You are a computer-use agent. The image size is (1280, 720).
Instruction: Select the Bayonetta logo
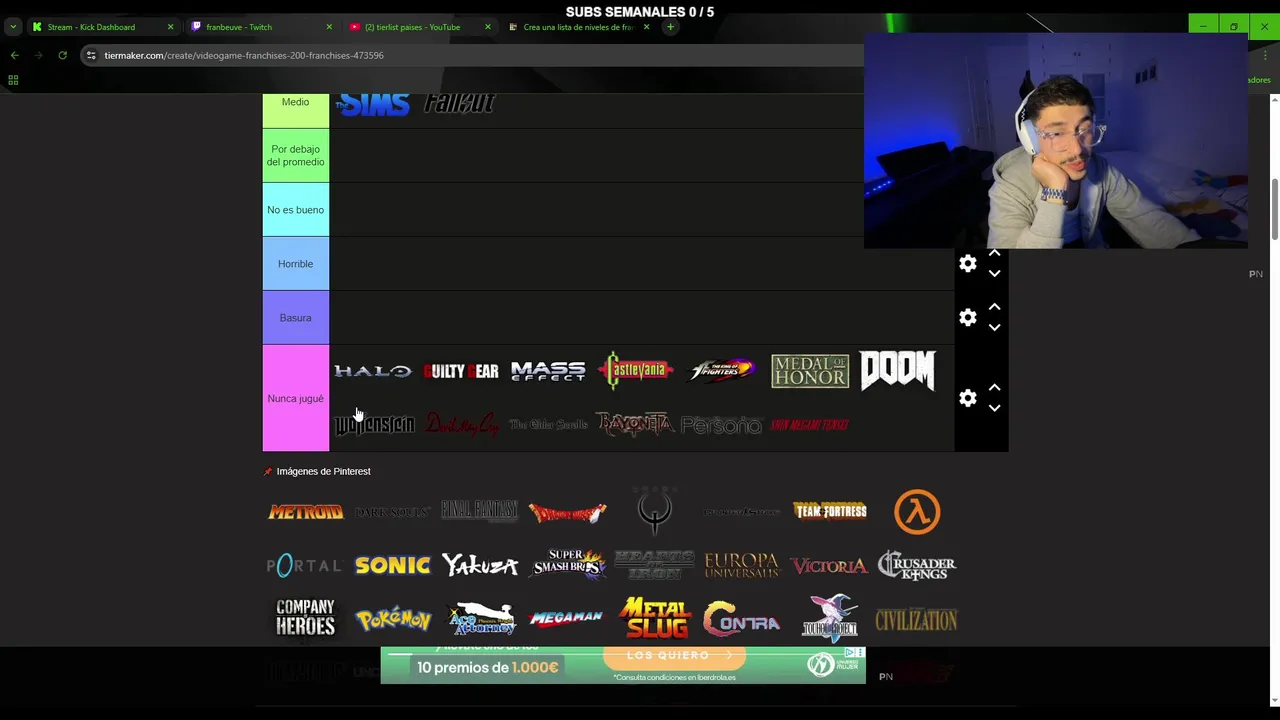tap(635, 425)
